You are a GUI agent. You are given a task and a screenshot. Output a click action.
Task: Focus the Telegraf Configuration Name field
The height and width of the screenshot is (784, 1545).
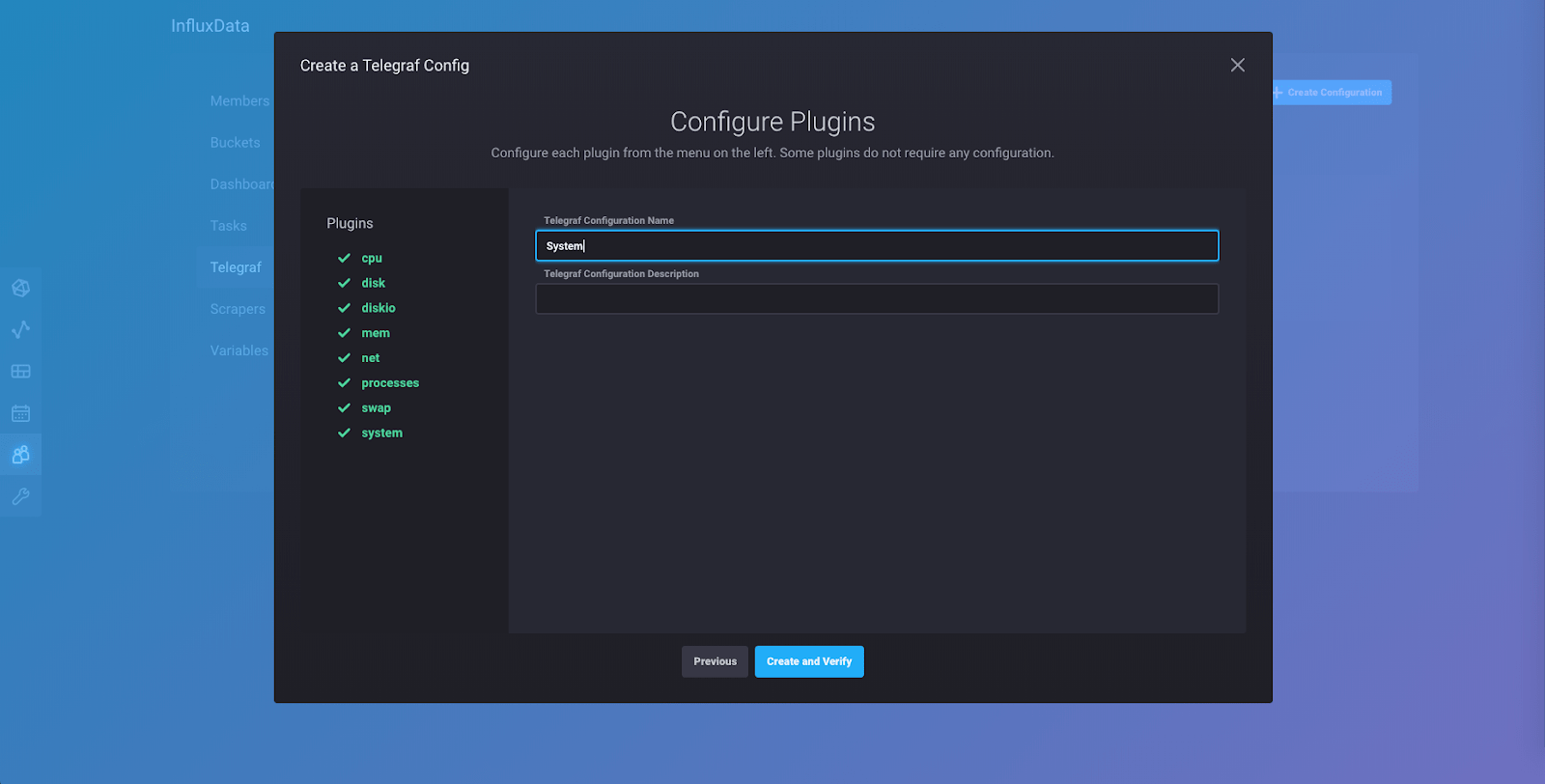pos(877,245)
